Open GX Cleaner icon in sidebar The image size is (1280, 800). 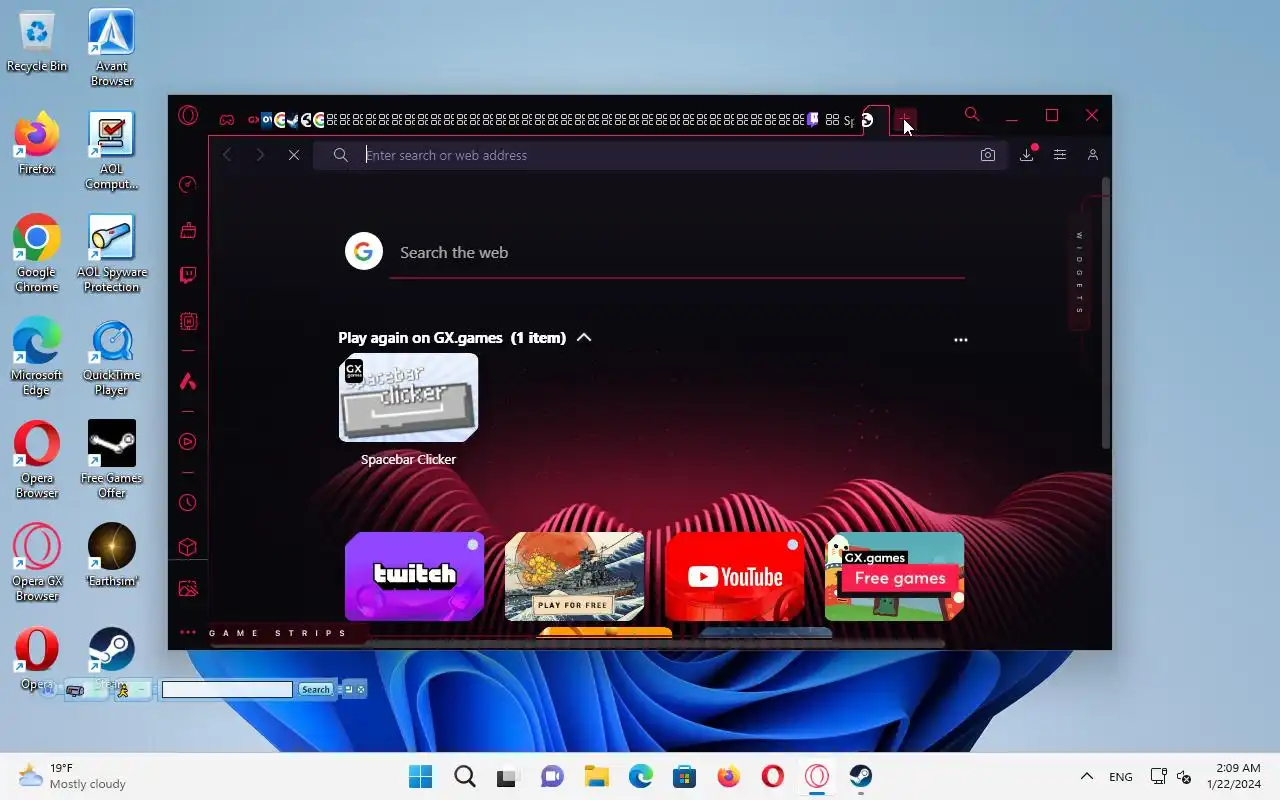pyautogui.click(x=188, y=230)
